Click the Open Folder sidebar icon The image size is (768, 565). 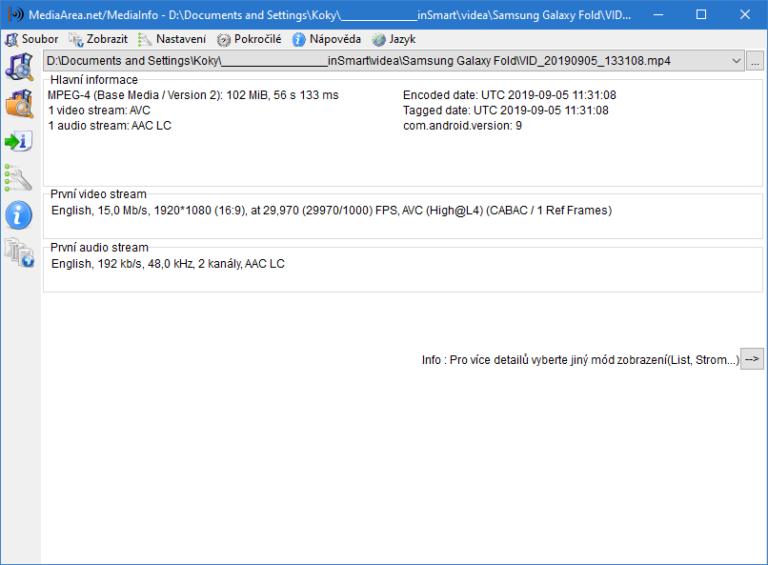pos(19,104)
